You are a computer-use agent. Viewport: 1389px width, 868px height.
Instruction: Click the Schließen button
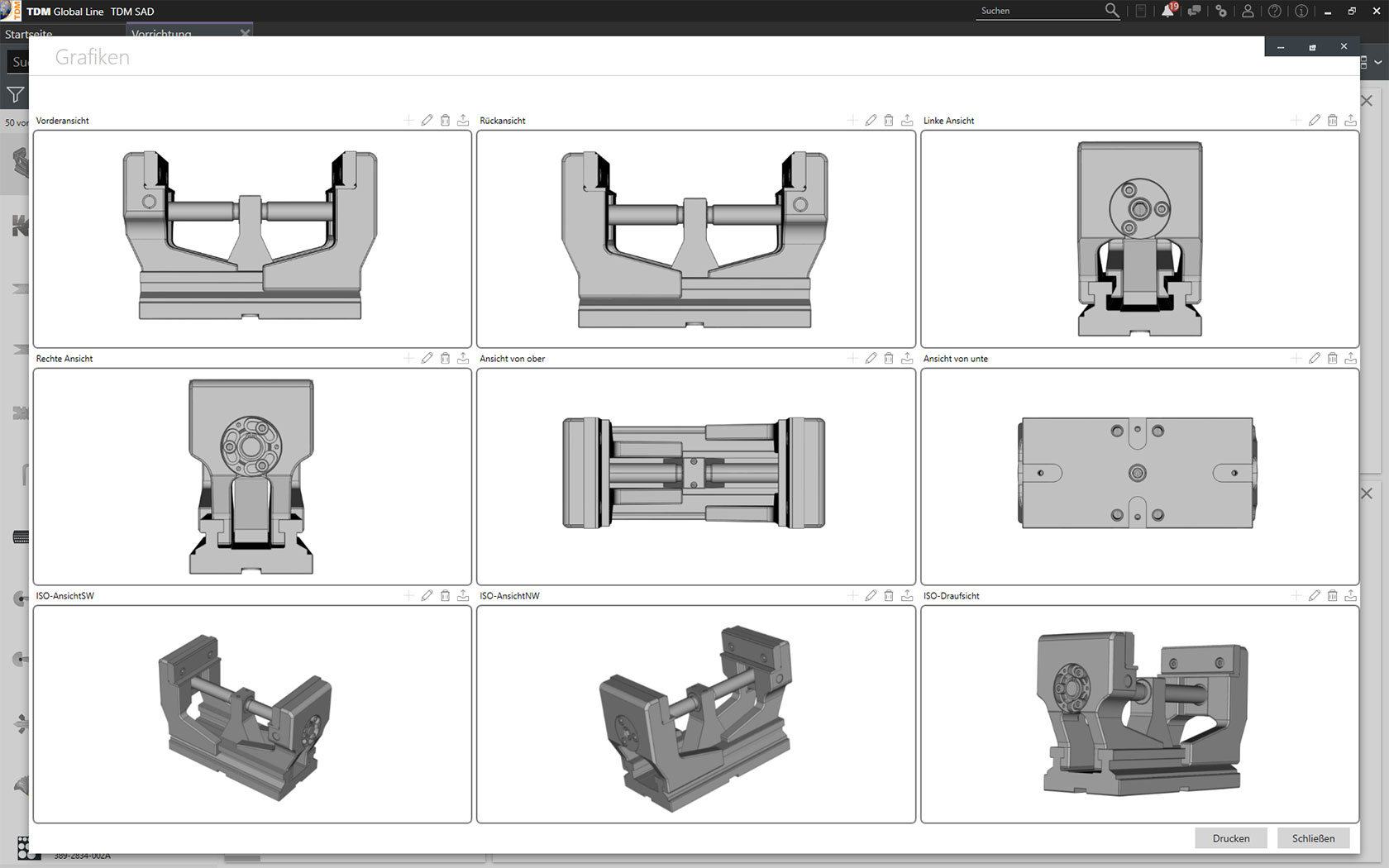(1313, 838)
